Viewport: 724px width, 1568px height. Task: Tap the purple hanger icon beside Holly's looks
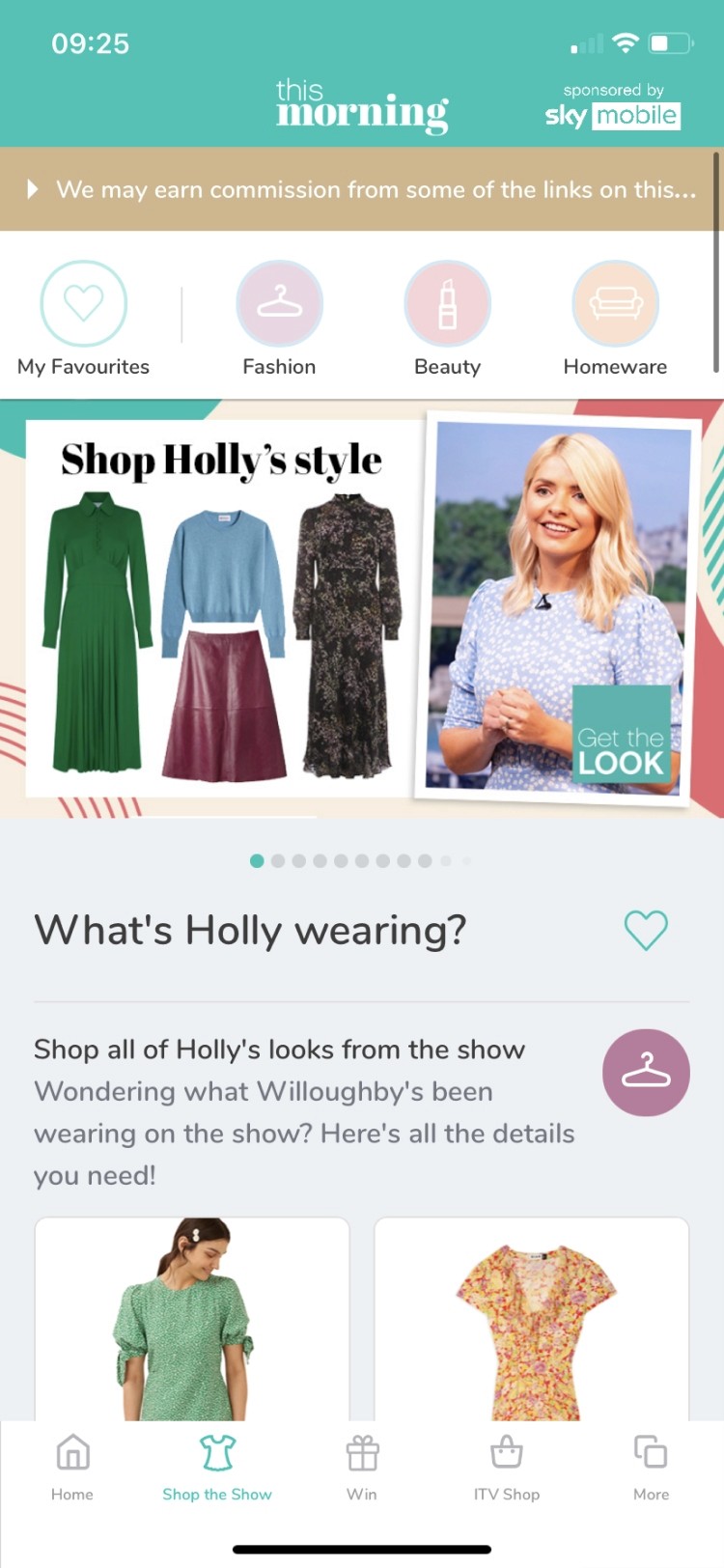tap(646, 1073)
